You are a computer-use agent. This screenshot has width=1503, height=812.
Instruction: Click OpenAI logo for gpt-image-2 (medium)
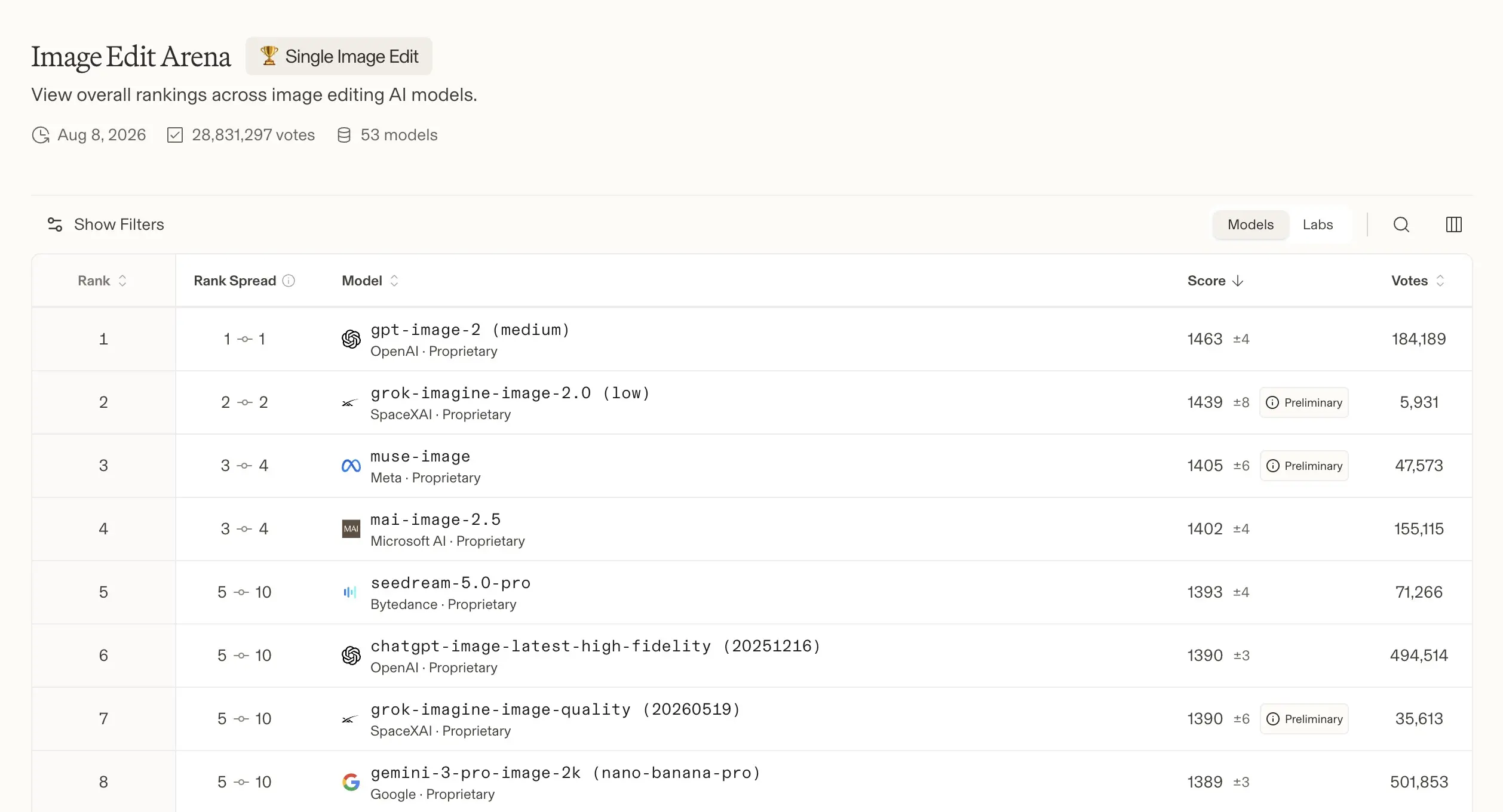[x=351, y=339]
